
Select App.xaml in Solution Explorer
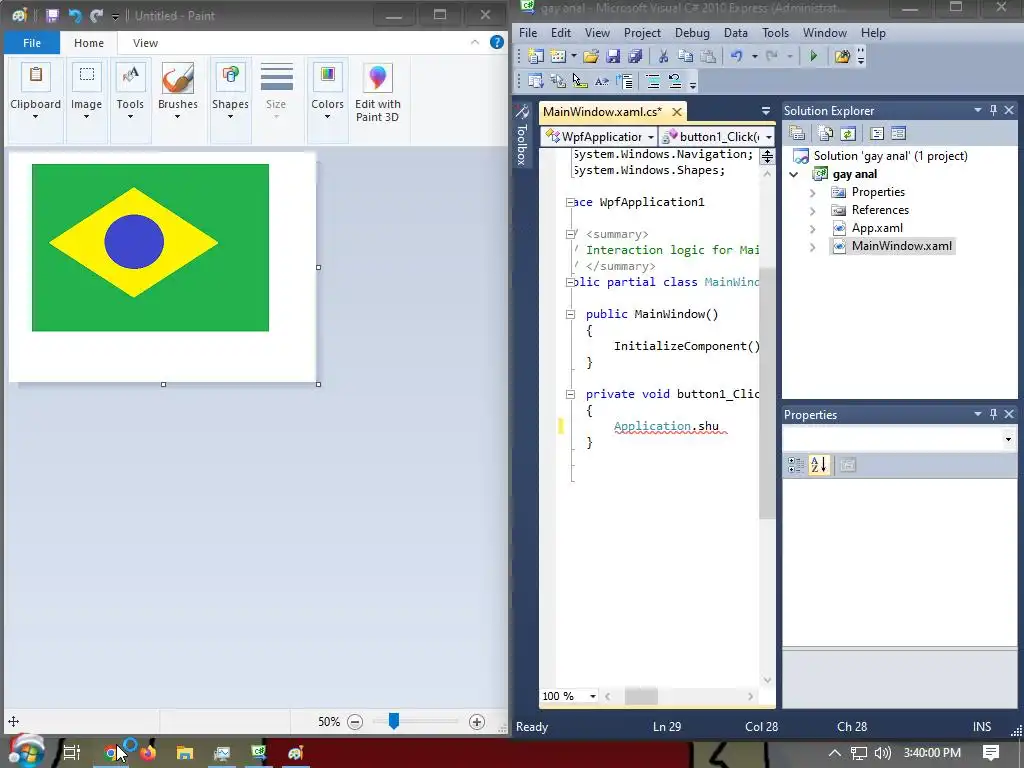point(877,228)
